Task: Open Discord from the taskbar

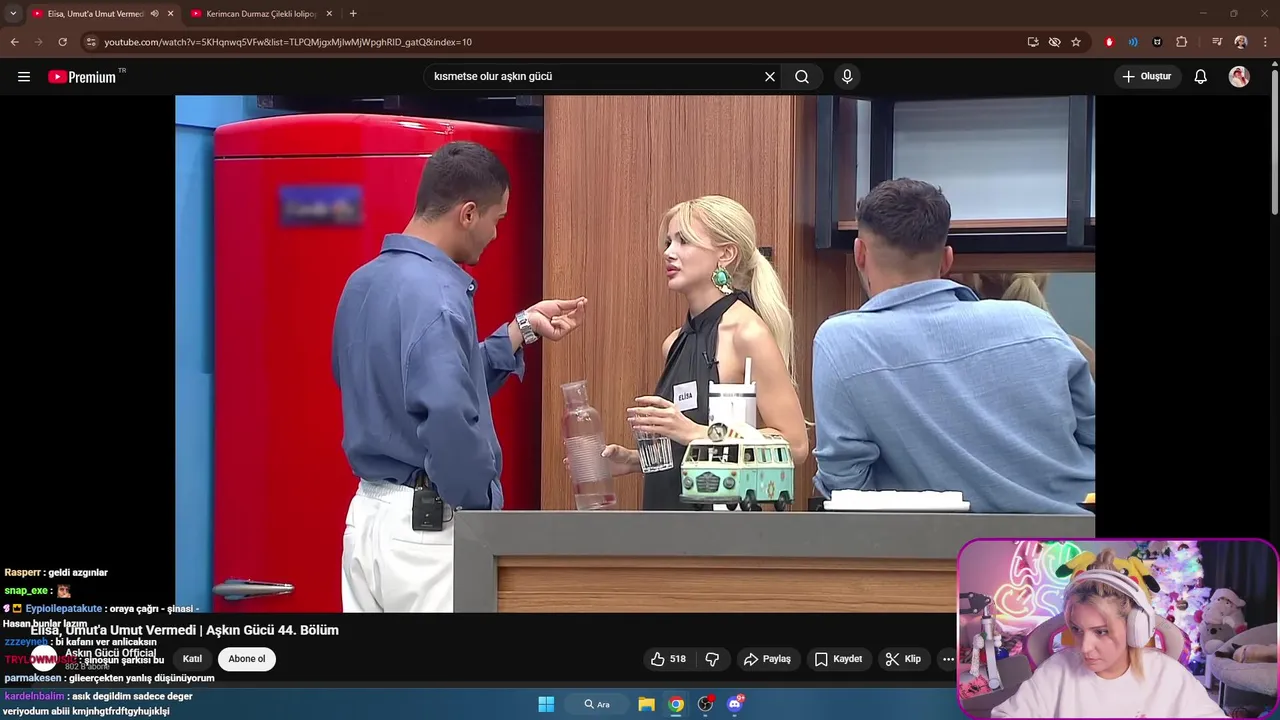Action: [x=736, y=704]
